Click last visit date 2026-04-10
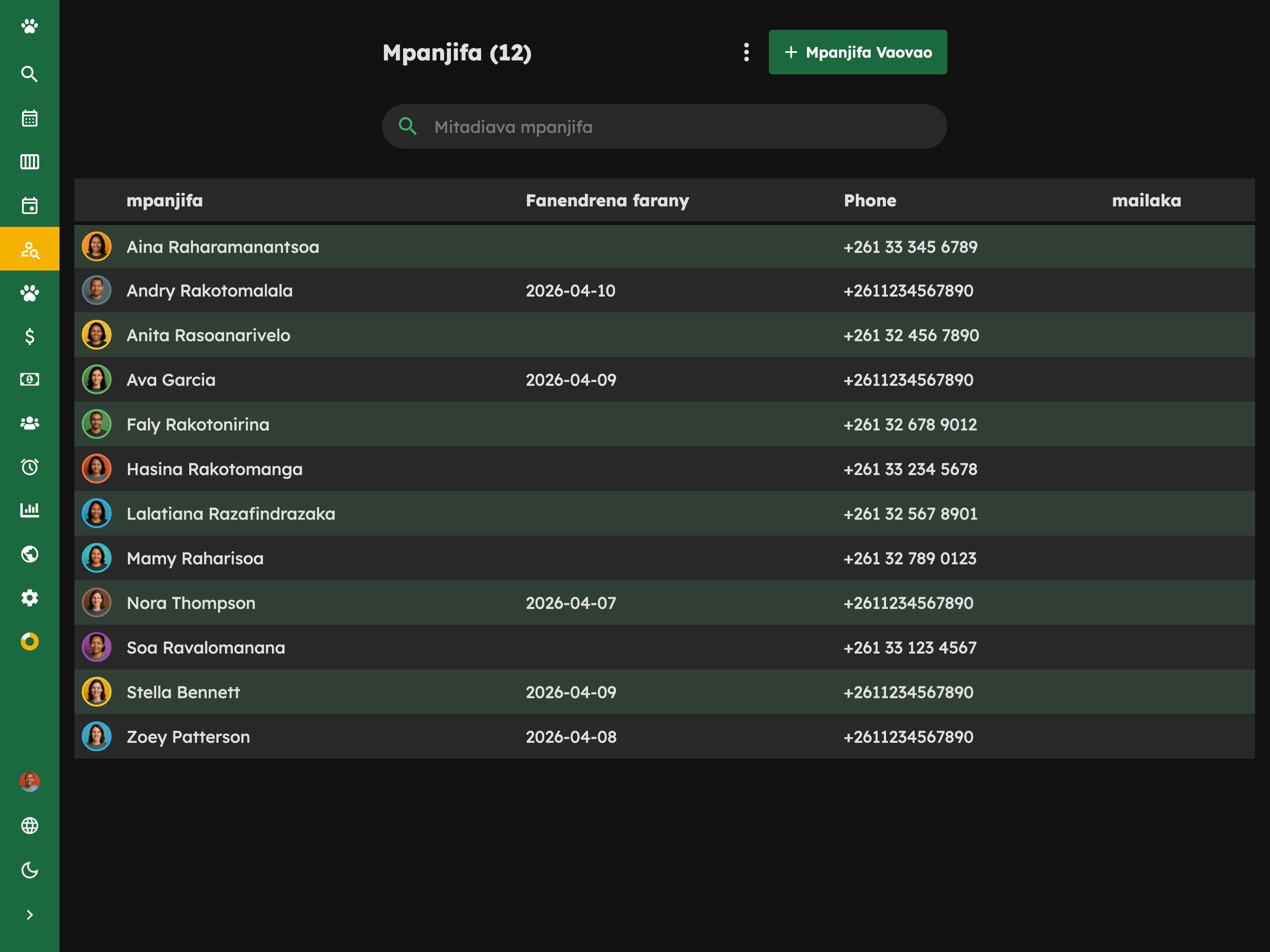 pos(571,291)
